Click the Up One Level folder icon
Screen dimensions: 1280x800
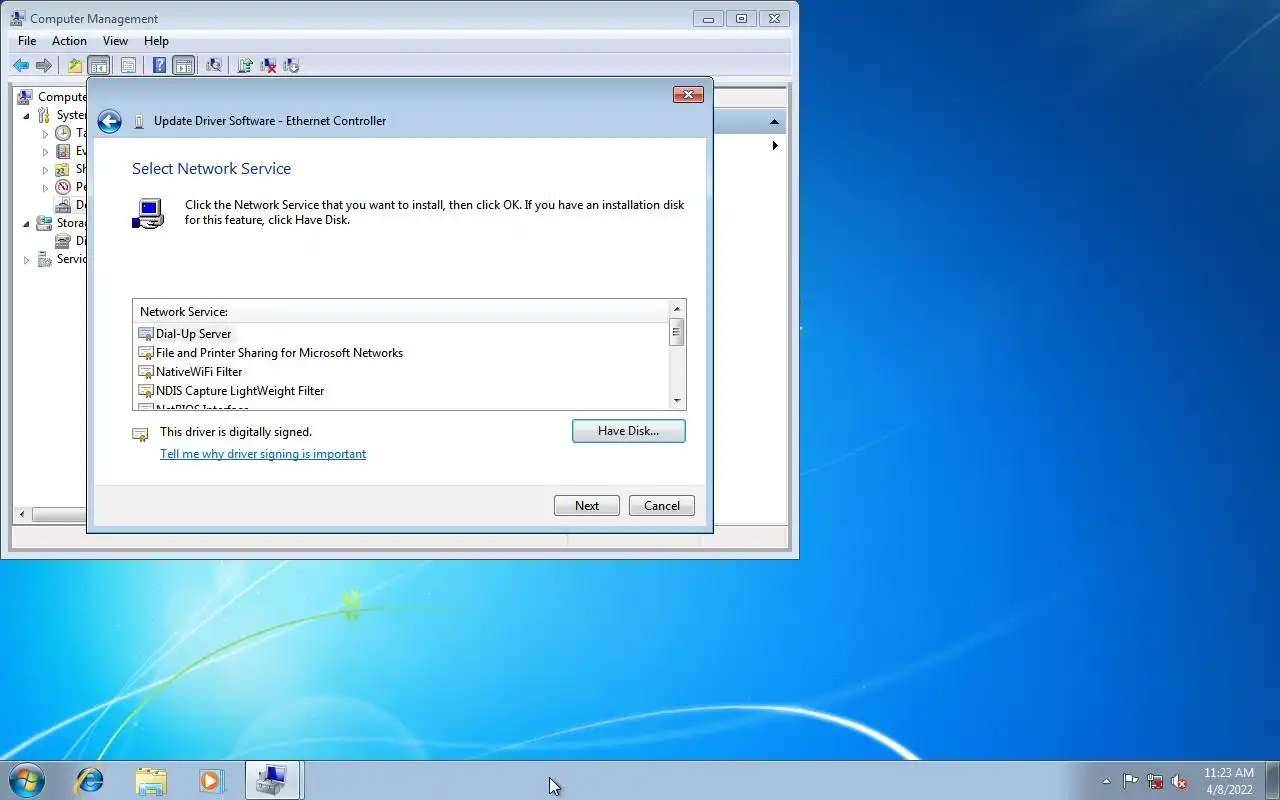(75, 65)
